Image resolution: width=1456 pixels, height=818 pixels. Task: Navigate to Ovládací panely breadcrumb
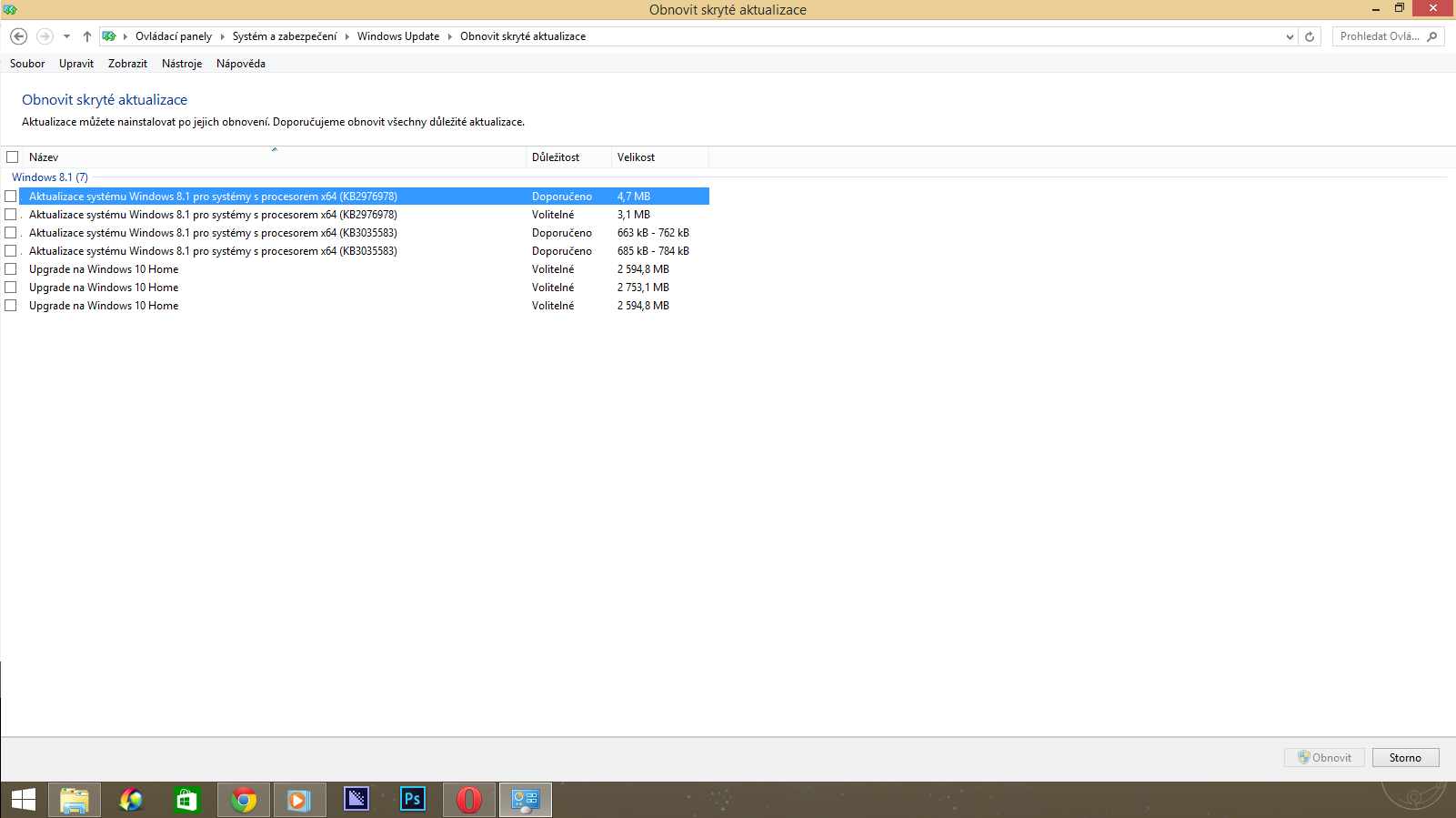174,36
